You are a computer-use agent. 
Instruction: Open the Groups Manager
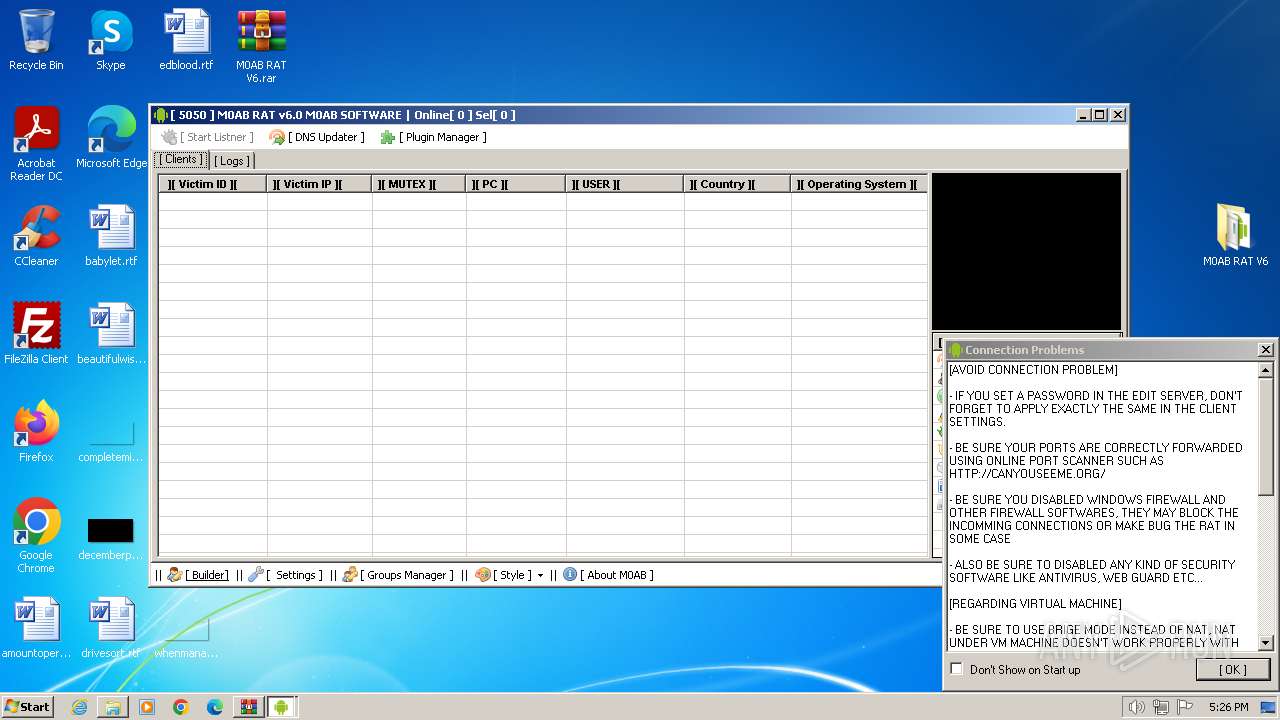(398, 575)
